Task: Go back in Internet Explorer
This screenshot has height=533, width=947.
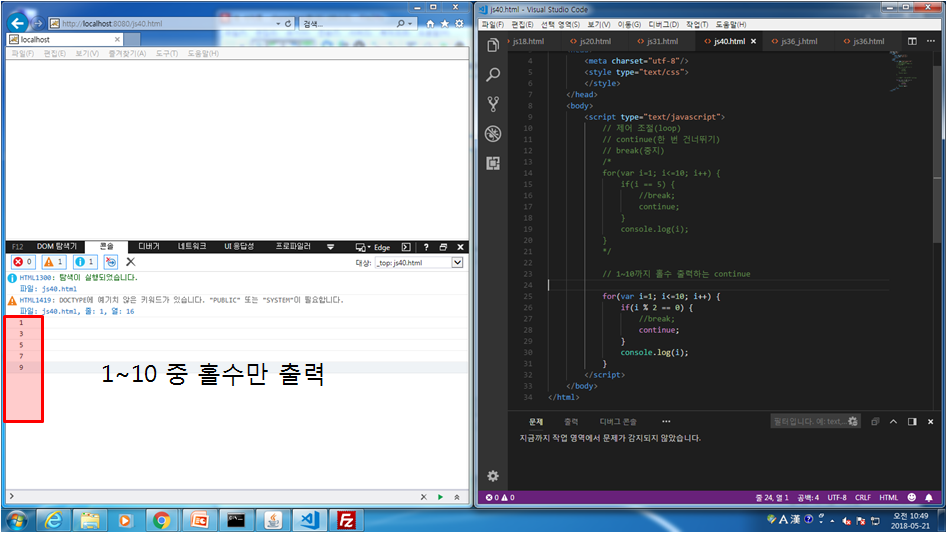Action: pos(18,24)
